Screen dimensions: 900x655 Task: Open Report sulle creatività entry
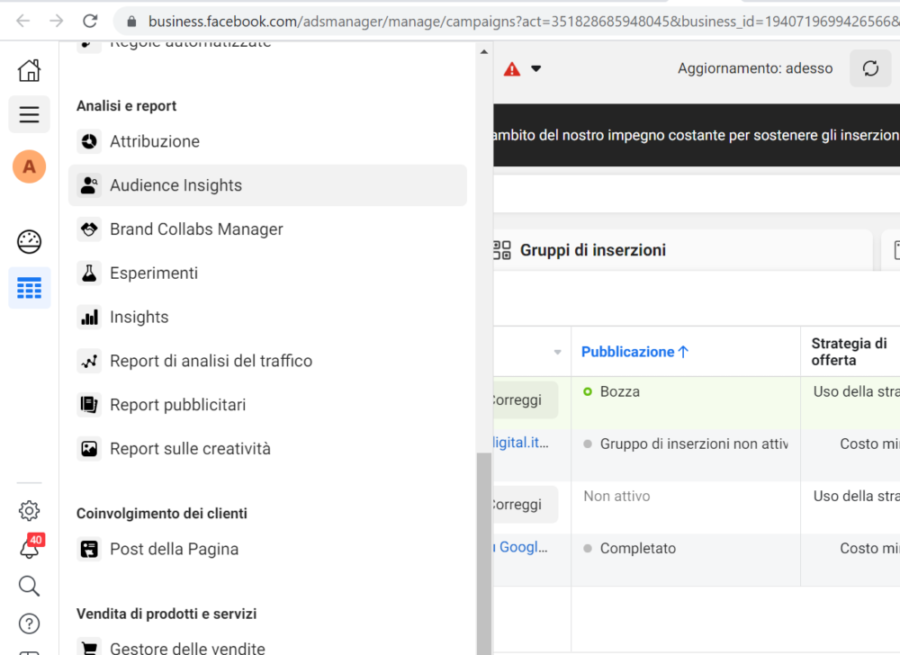tap(267, 448)
